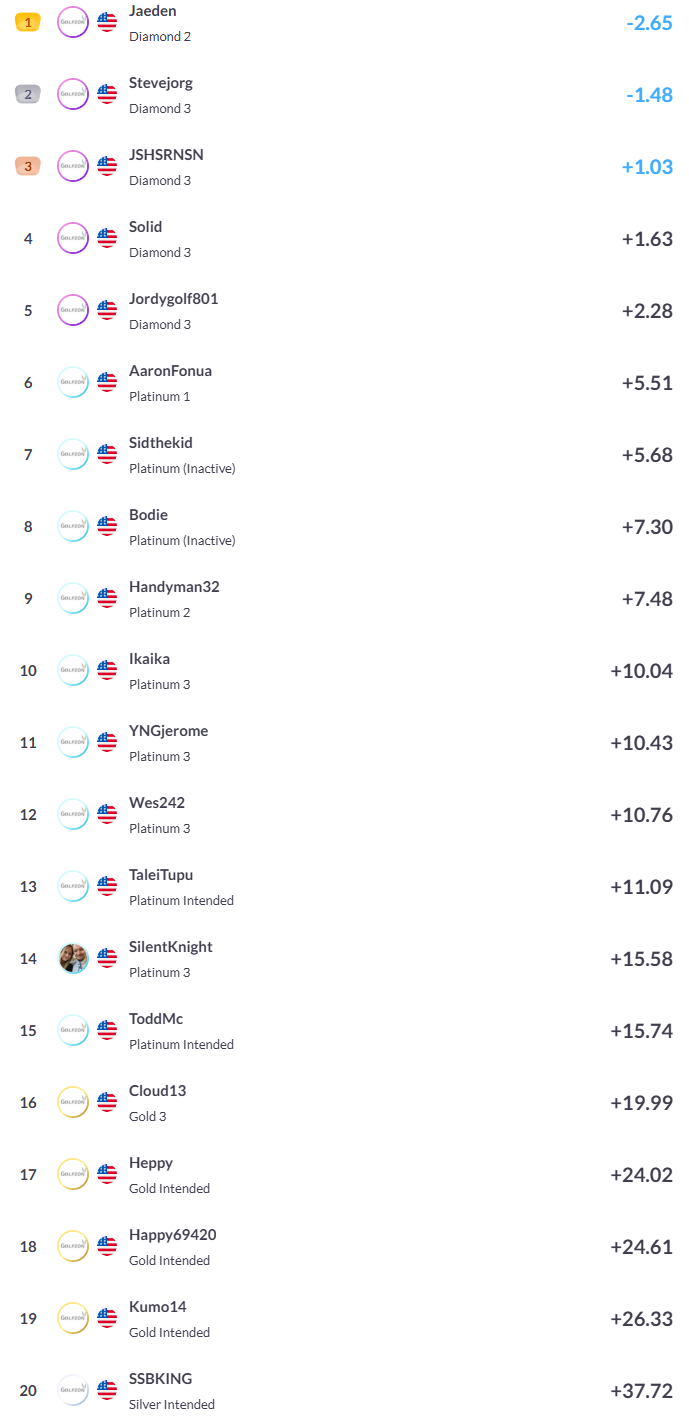Open Jordygolf801's player profile name
The image size is (689, 1418).
[173, 299]
